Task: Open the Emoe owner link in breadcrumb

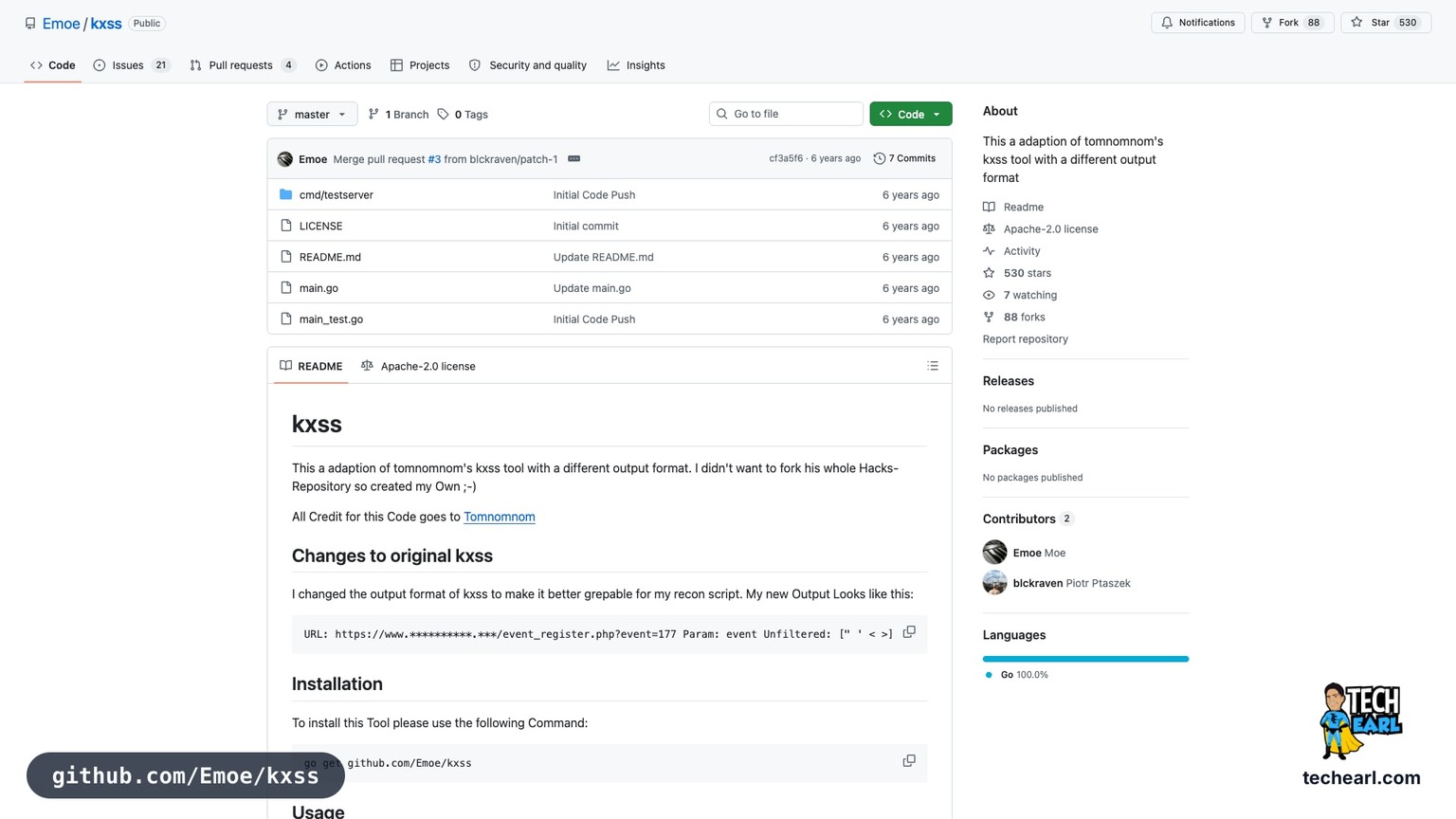Action: 61,24
